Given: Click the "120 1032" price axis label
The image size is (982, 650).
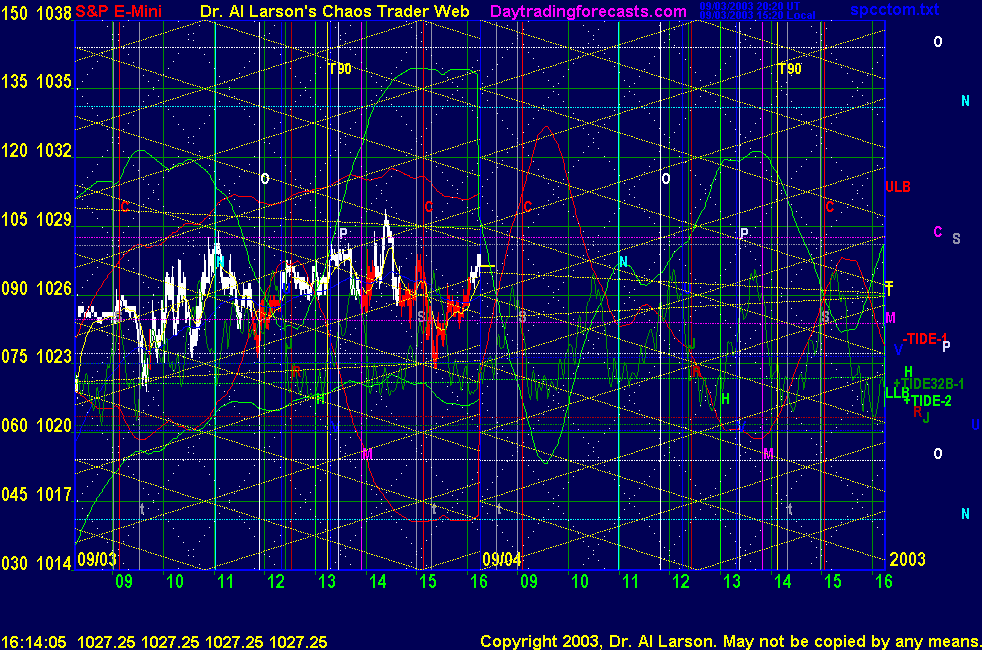Looking at the screenshot, I should pyautogui.click(x=36, y=151).
